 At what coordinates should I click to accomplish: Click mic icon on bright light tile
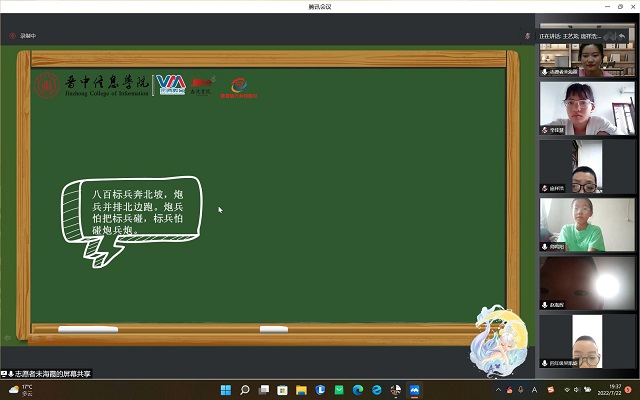[x=544, y=305]
